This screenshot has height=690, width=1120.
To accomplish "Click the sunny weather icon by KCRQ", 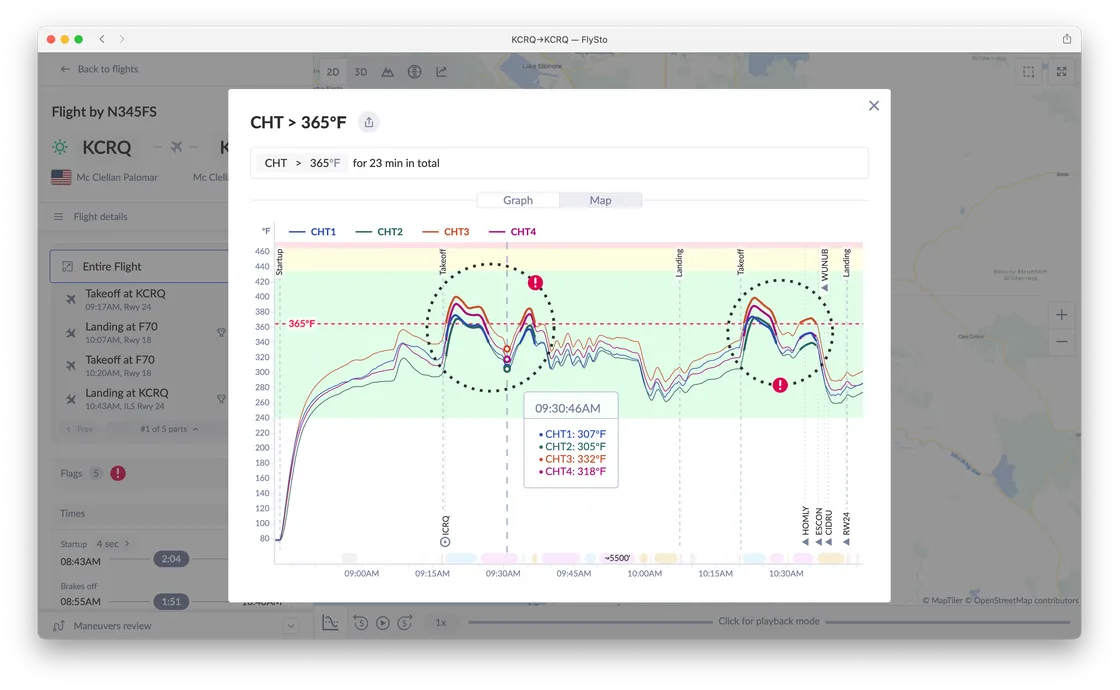I will (60, 147).
